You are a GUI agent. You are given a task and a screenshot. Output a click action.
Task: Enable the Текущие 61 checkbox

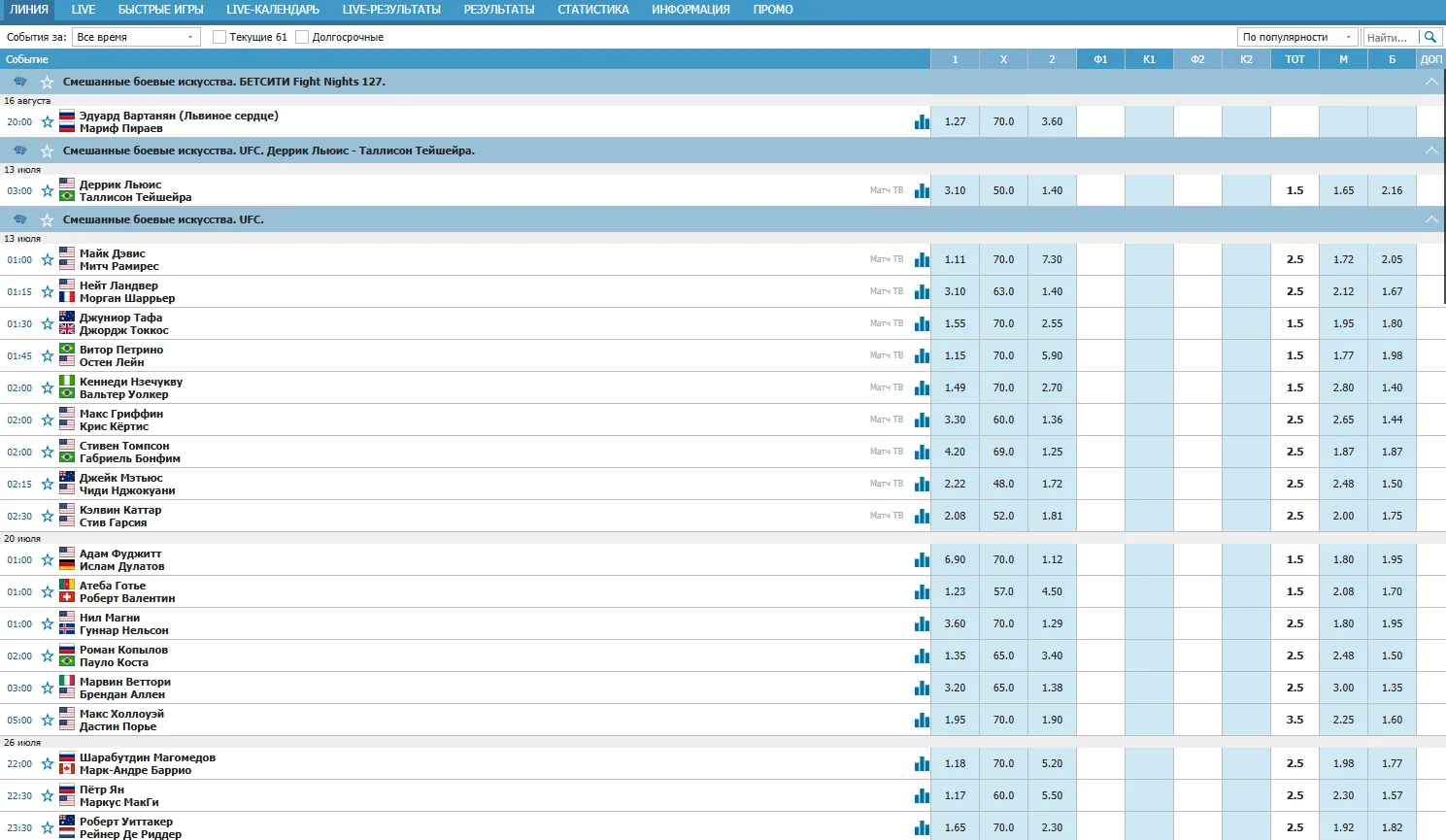click(219, 37)
